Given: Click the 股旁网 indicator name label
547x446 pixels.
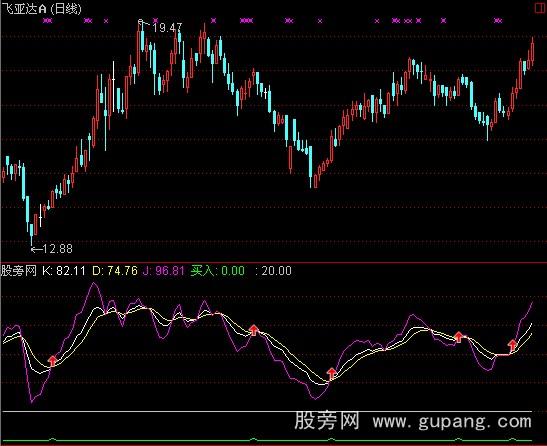Looking at the screenshot, I should [19, 271].
